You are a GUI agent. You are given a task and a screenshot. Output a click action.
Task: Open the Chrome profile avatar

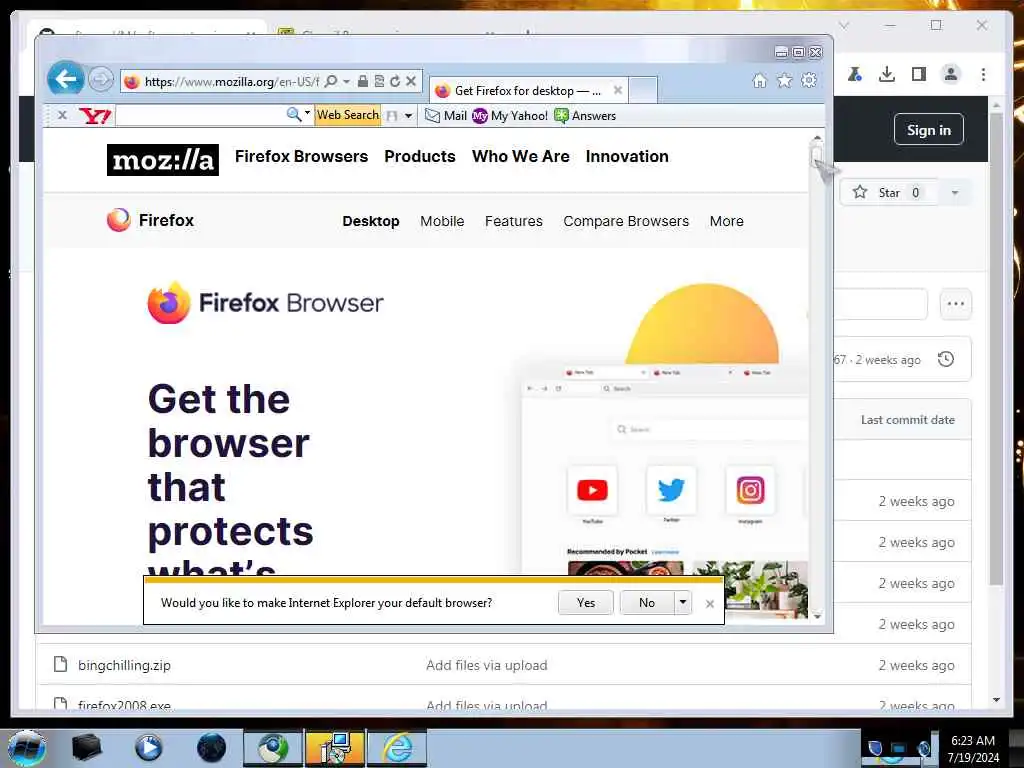click(951, 74)
